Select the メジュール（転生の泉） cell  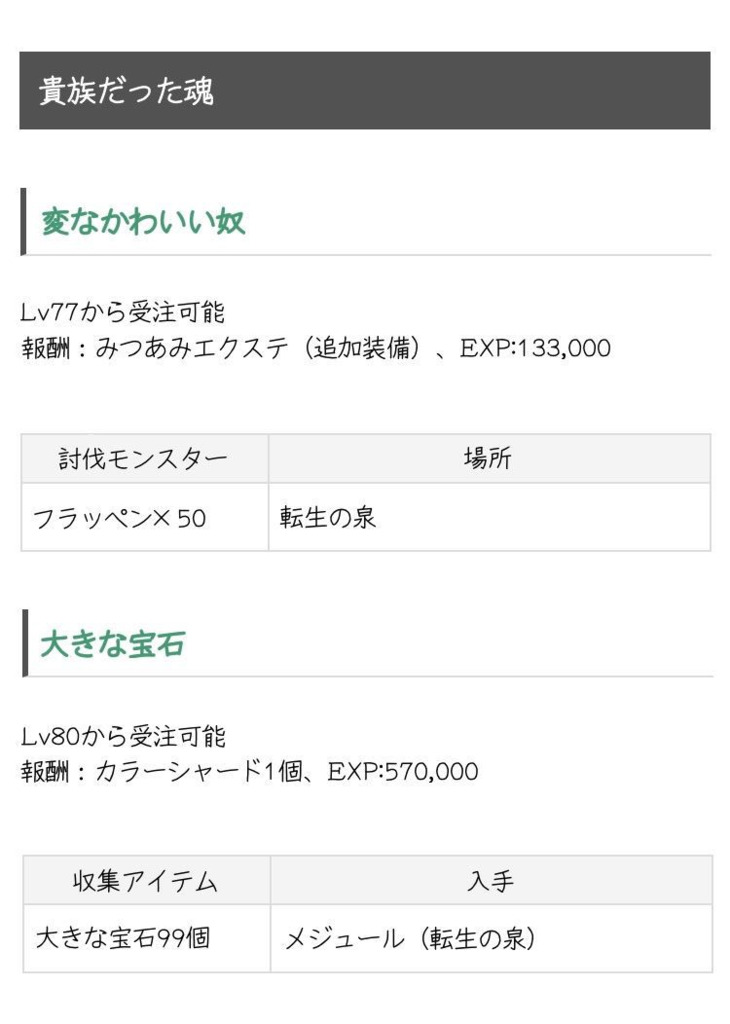click(491, 938)
